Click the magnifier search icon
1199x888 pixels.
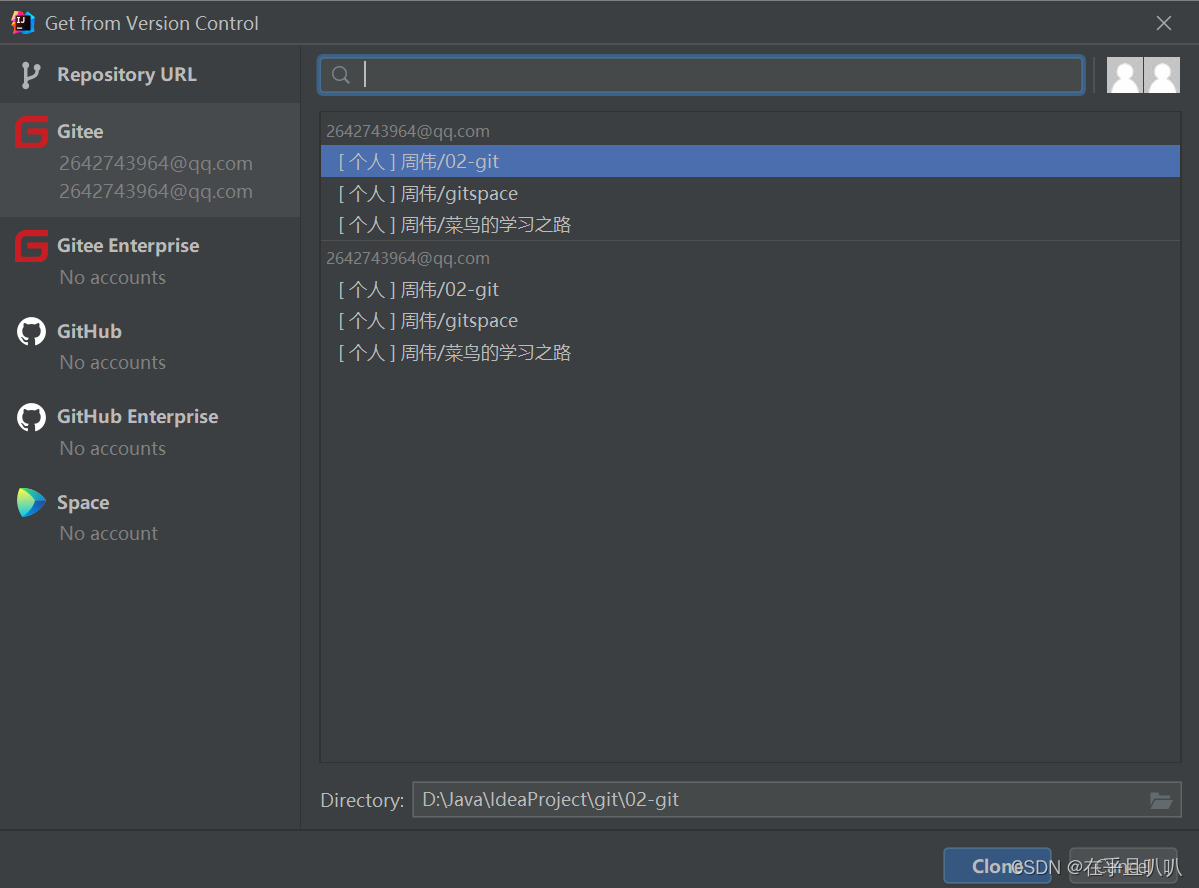coord(341,75)
